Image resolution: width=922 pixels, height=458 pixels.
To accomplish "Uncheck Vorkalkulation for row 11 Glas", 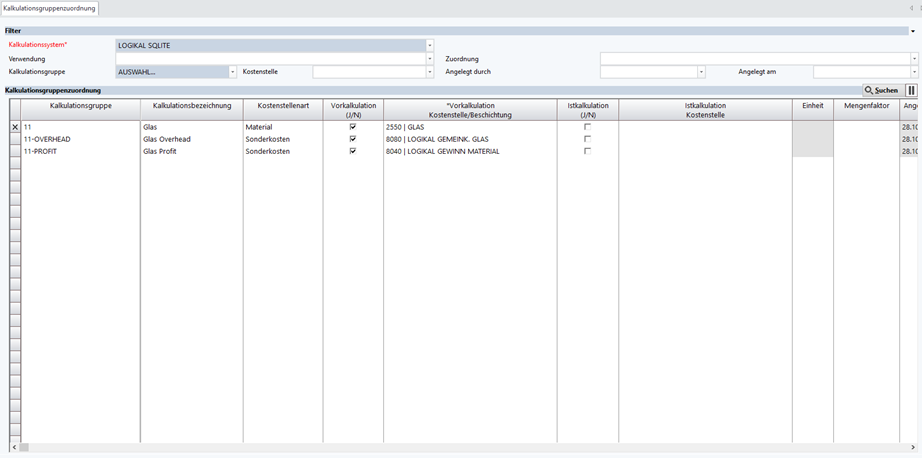I will 353,127.
